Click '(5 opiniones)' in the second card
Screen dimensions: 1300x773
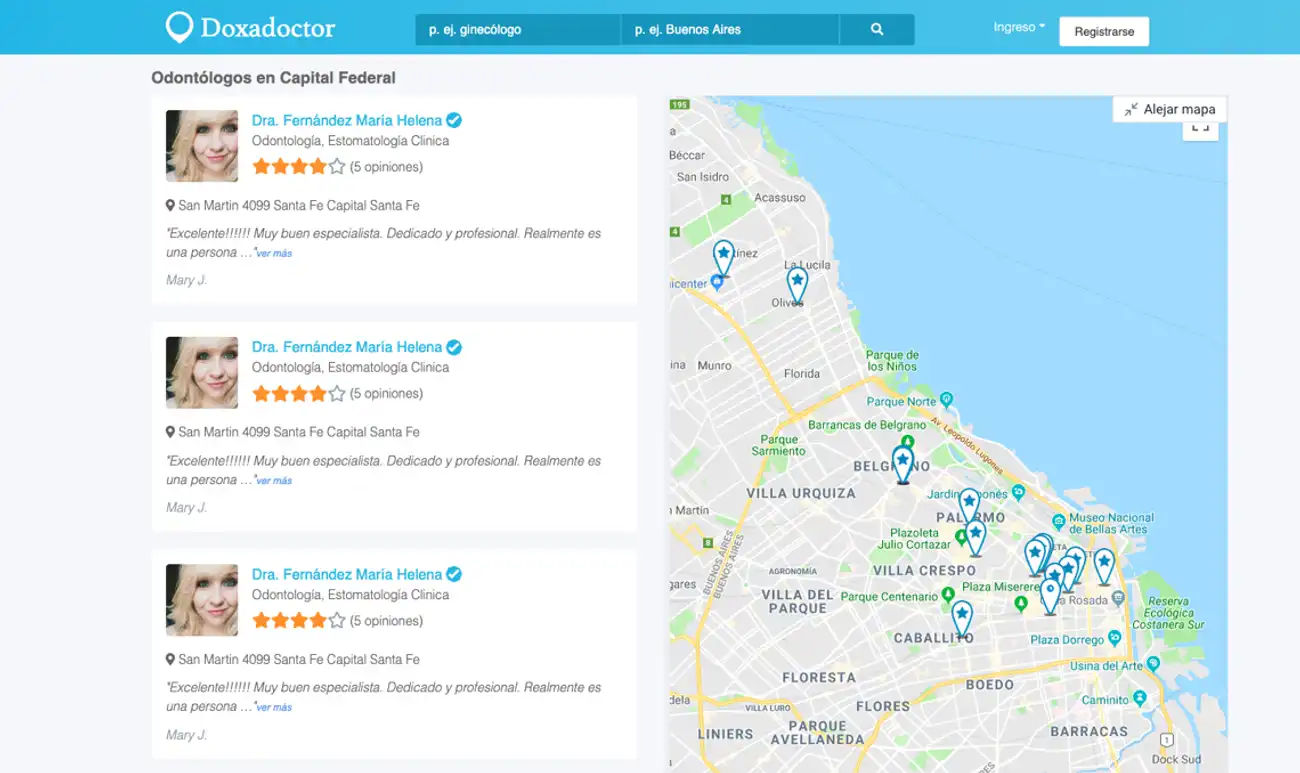(386, 394)
